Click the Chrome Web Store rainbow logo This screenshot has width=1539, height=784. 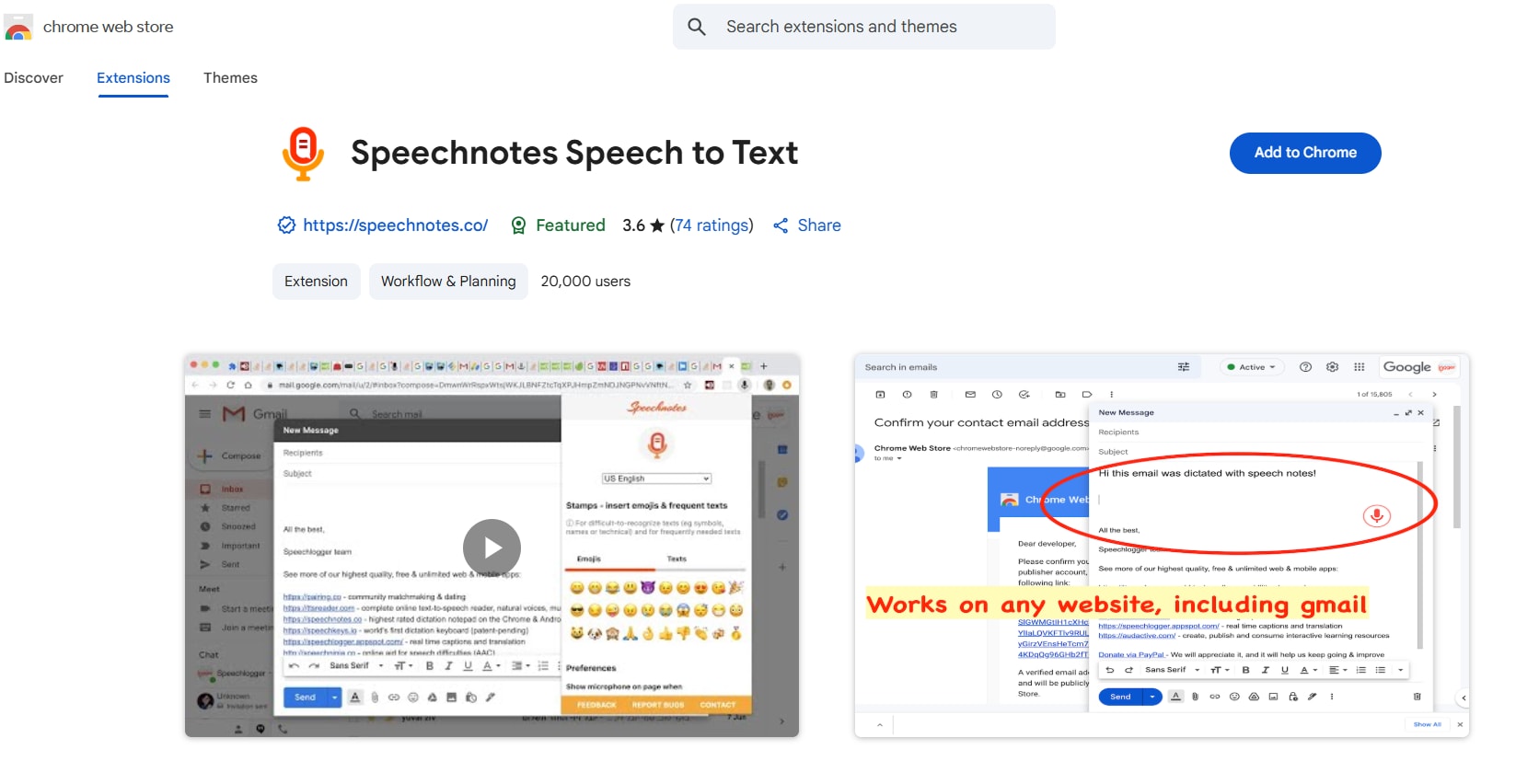pos(18,28)
